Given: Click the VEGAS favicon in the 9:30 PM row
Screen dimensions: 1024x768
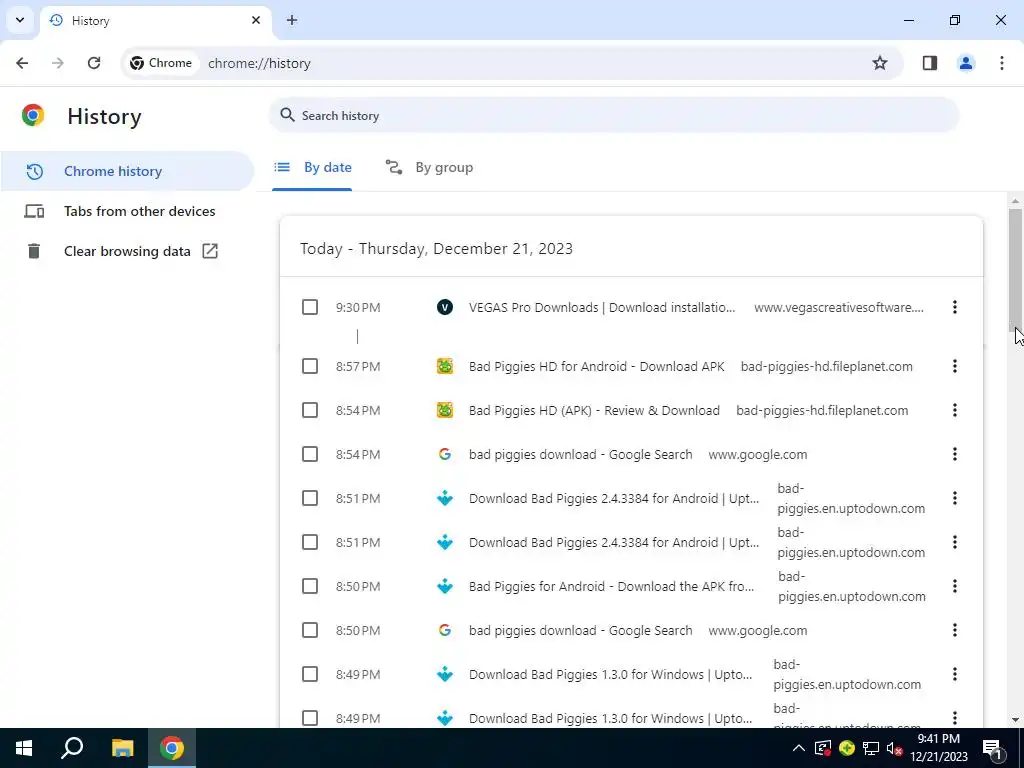Looking at the screenshot, I should (445, 307).
